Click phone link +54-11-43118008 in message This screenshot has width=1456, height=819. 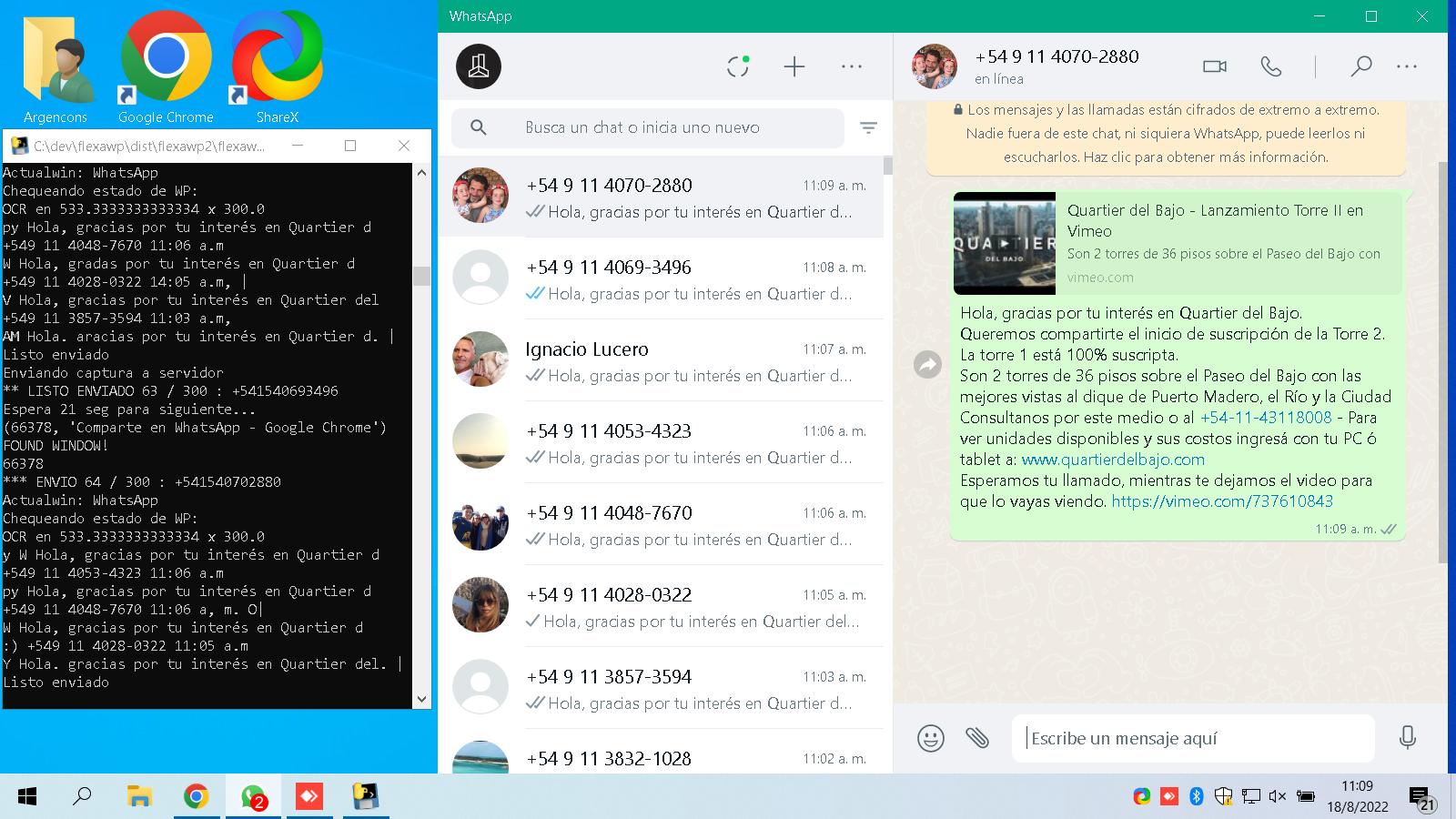[x=1266, y=418]
